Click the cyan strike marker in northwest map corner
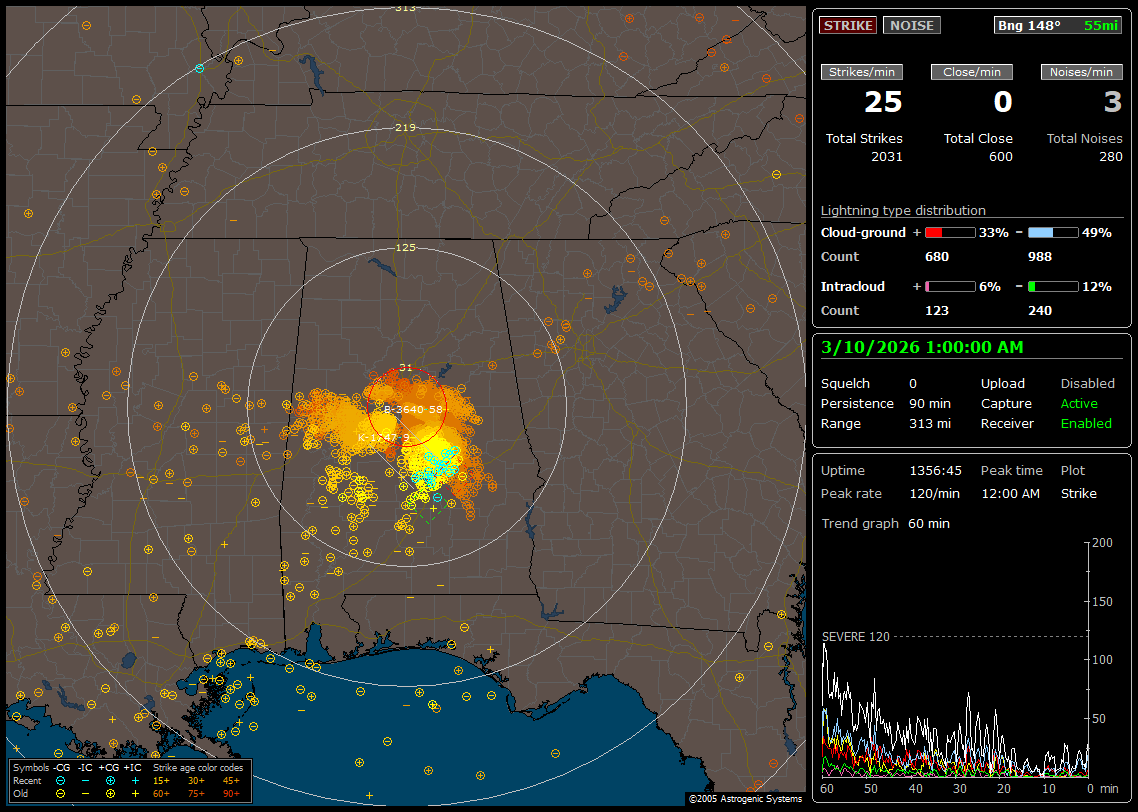The height and width of the screenshot is (812, 1138). pyautogui.click(x=199, y=68)
